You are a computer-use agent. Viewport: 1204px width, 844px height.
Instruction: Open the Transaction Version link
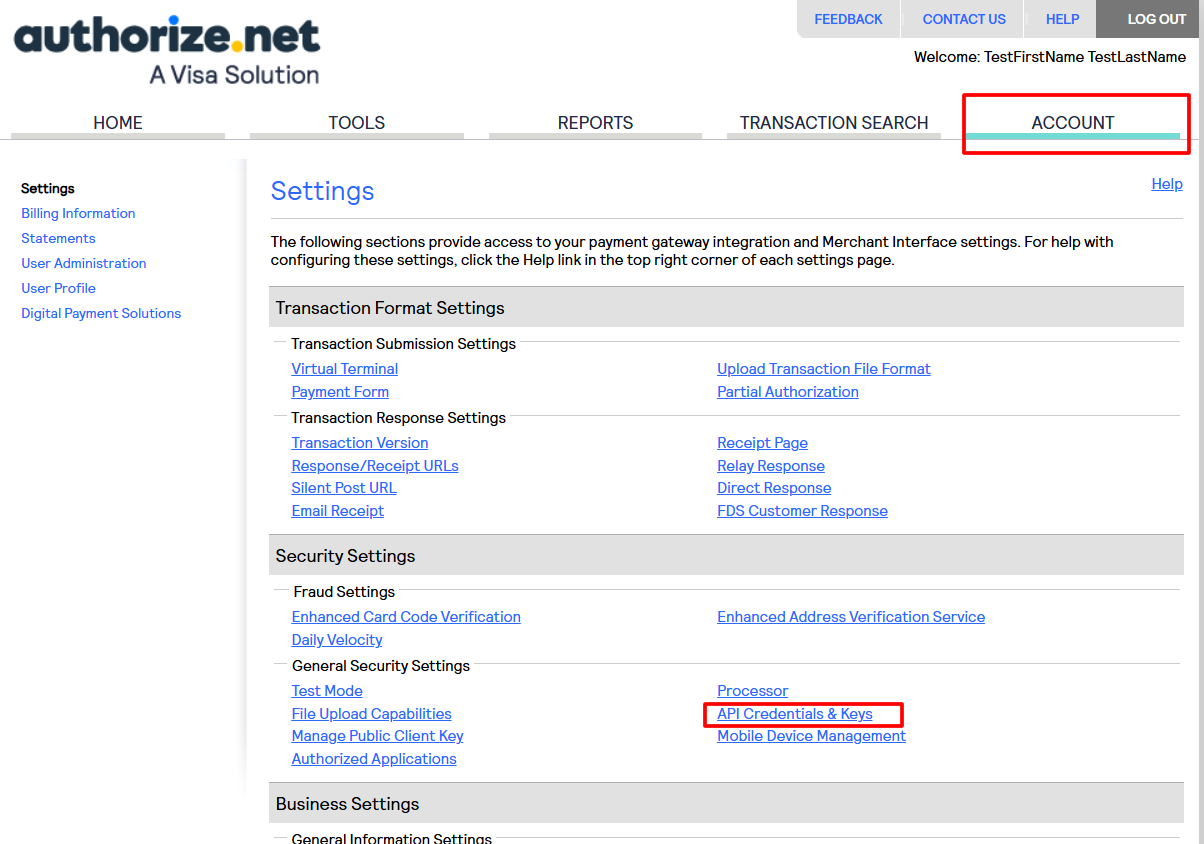(x=360, y=443)
